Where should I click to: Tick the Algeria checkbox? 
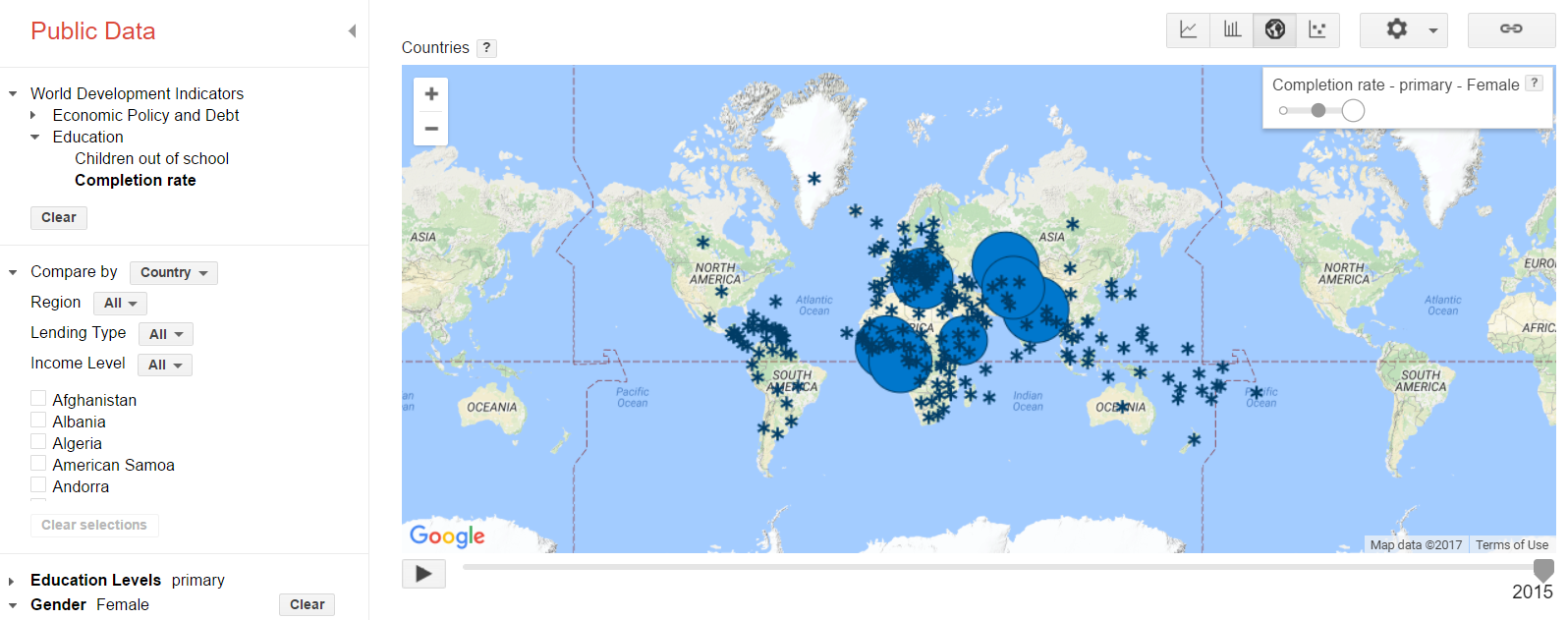click(38, 441)
